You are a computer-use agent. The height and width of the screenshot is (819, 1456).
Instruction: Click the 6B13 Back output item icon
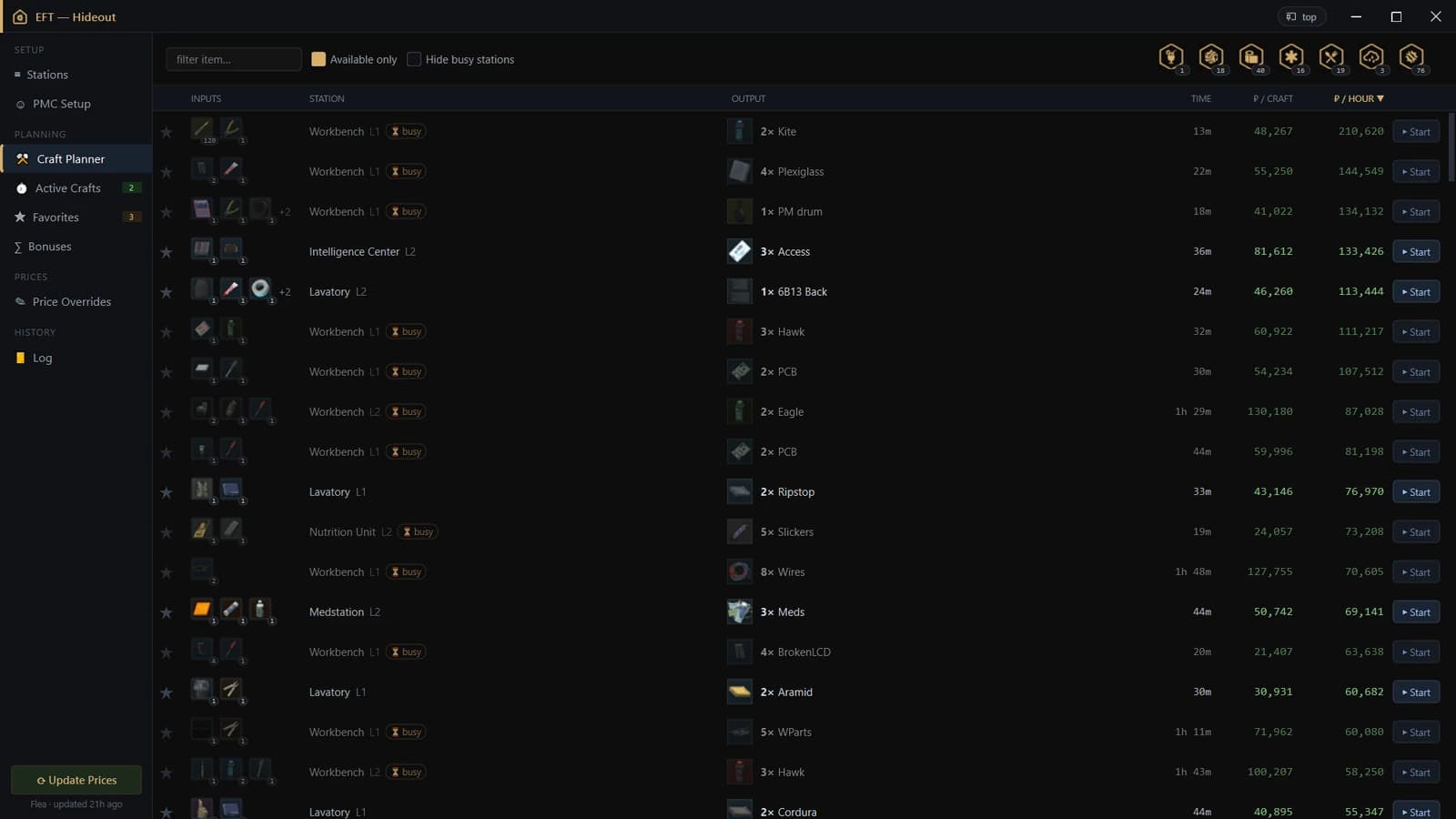pyautogui.click(x=740, y=291)
